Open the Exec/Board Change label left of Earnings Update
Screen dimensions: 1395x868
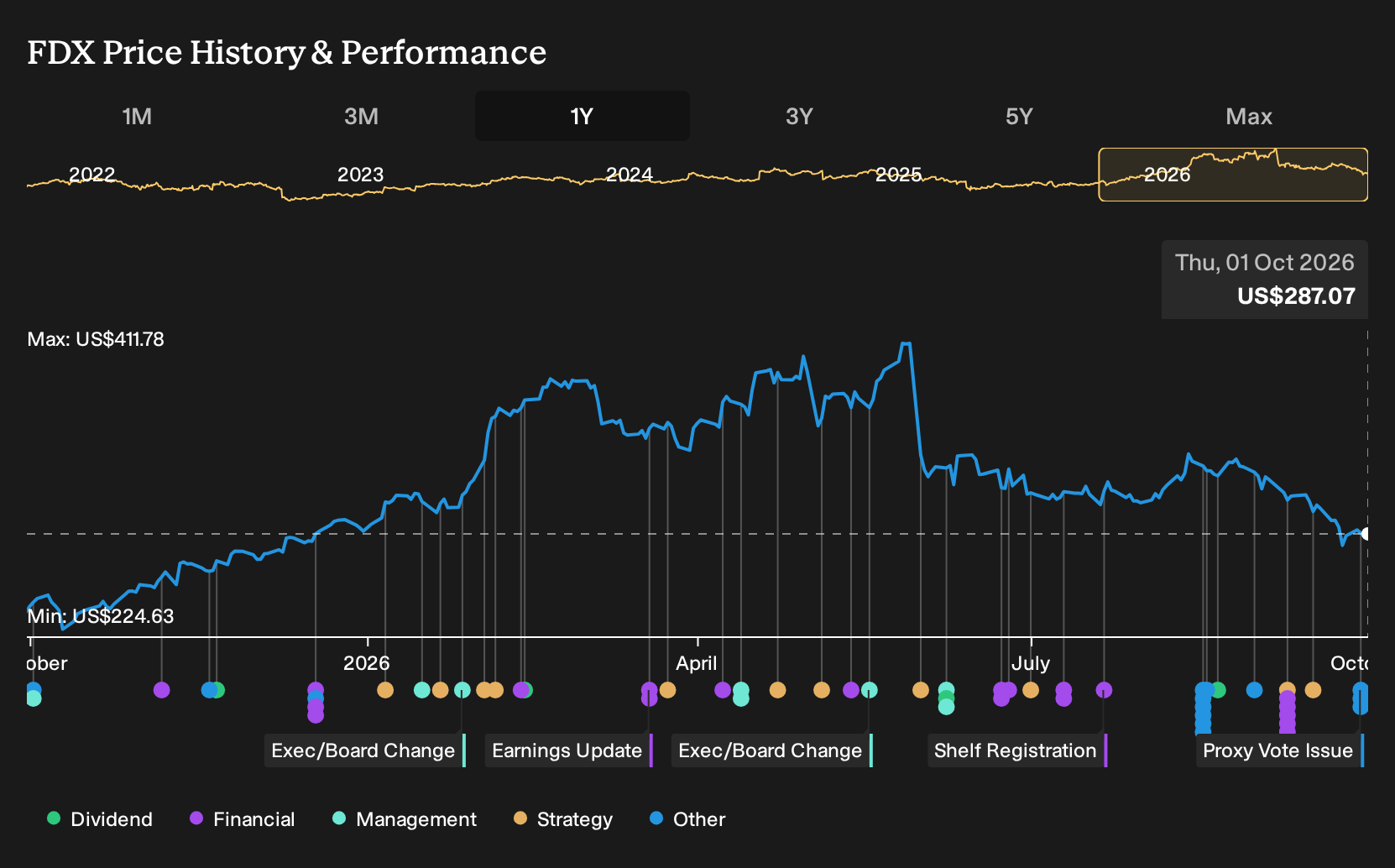point(365,750)
